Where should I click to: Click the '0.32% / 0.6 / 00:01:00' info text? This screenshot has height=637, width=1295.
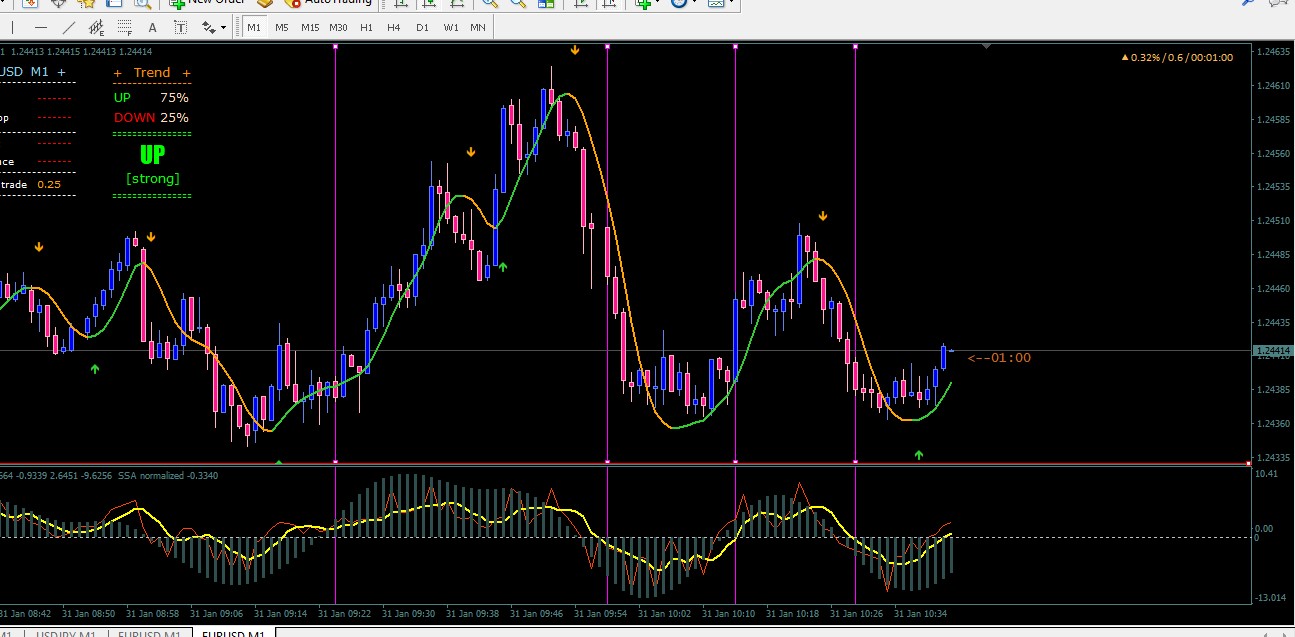click(x=1177, y=58)
